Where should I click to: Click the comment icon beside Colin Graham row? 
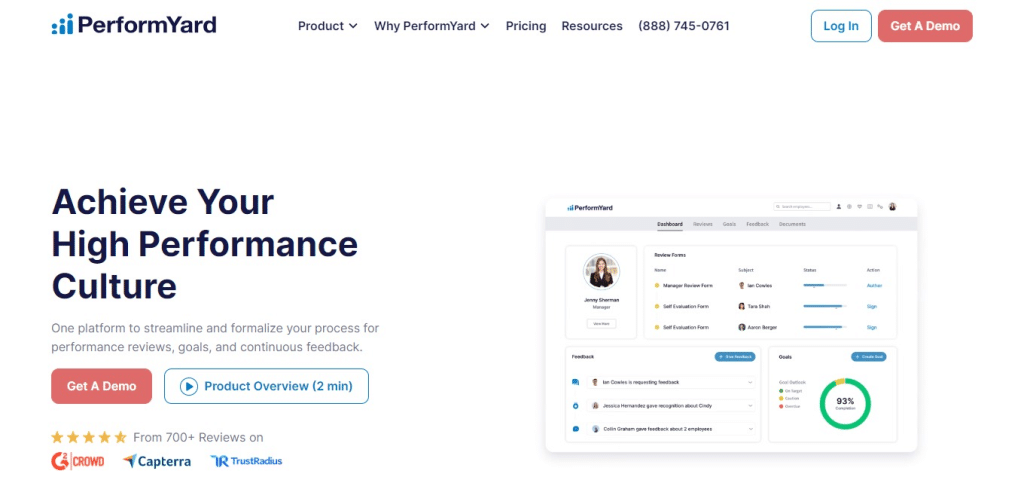tap(575, 429)
